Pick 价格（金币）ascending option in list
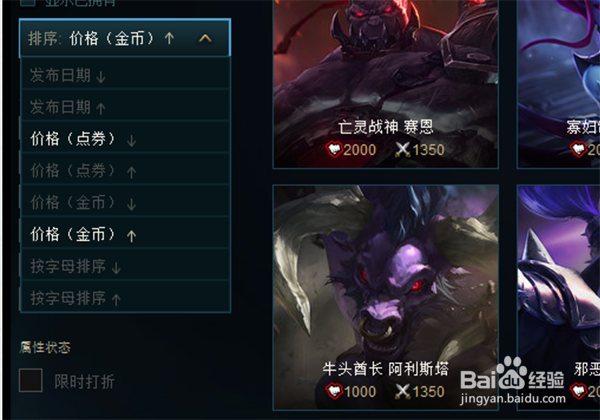This screenshot has width=600, height=420. pos(126,233)
